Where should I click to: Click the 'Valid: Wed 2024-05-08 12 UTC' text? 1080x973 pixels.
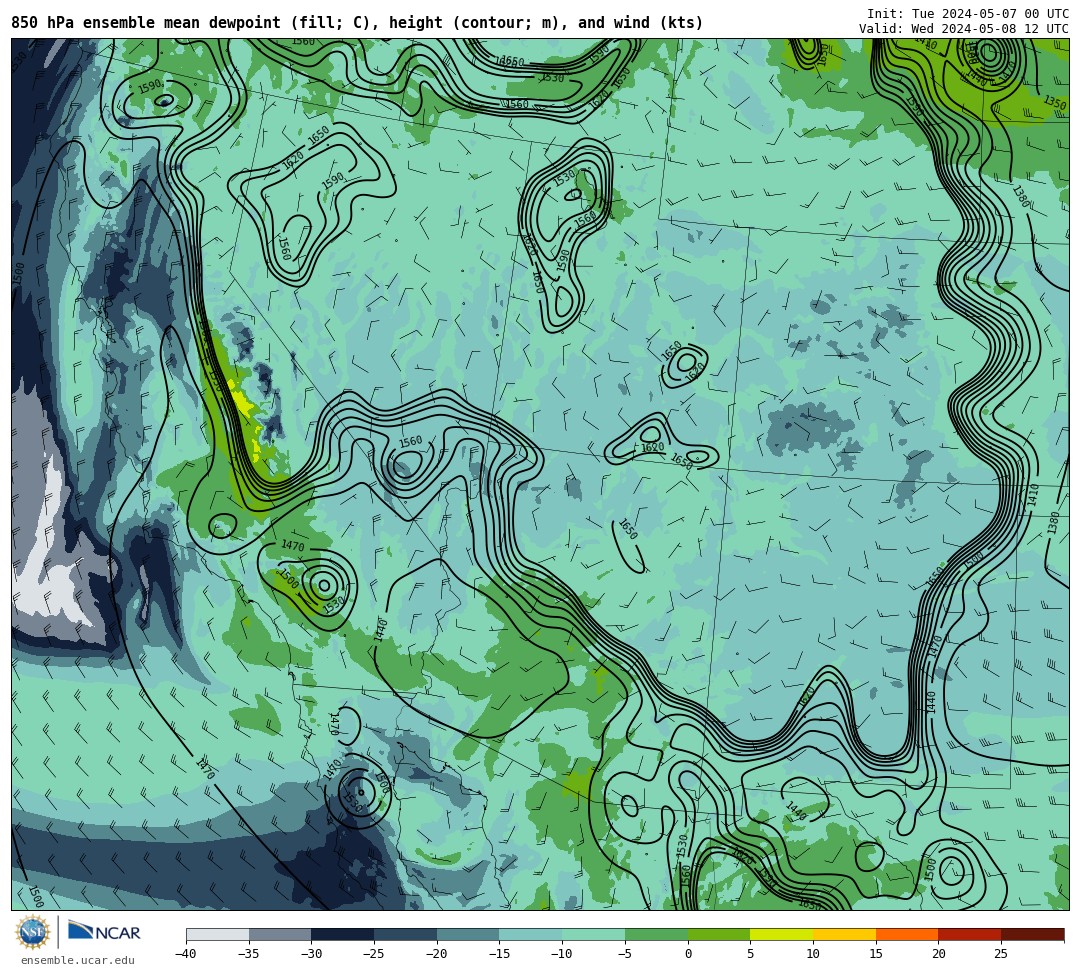[964, 29]
